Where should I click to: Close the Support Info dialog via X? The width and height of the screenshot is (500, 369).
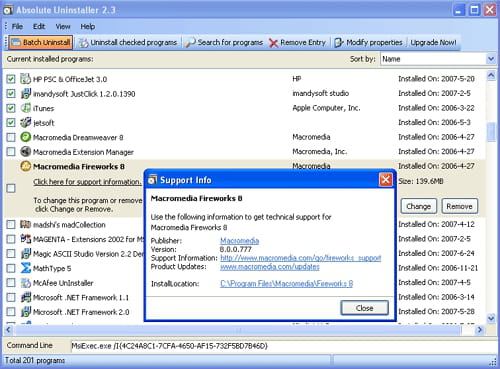(386, 180)
